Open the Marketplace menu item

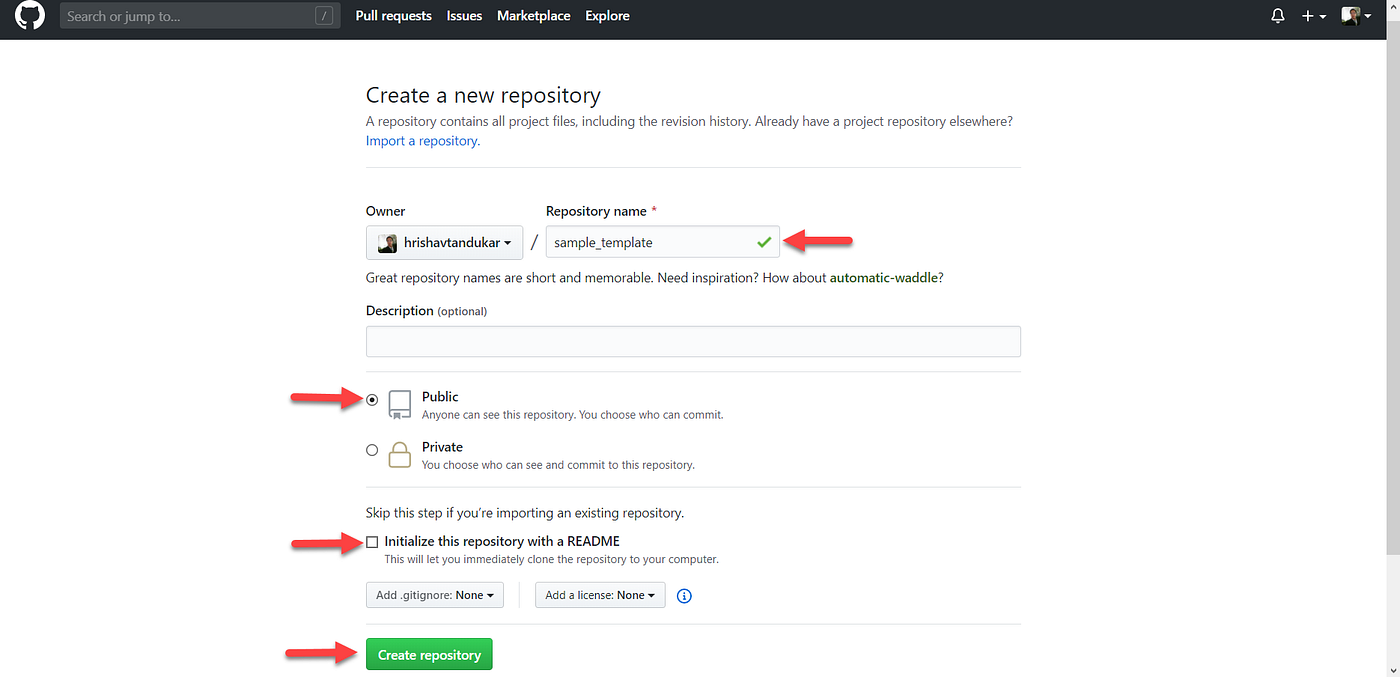pos(533,15)
